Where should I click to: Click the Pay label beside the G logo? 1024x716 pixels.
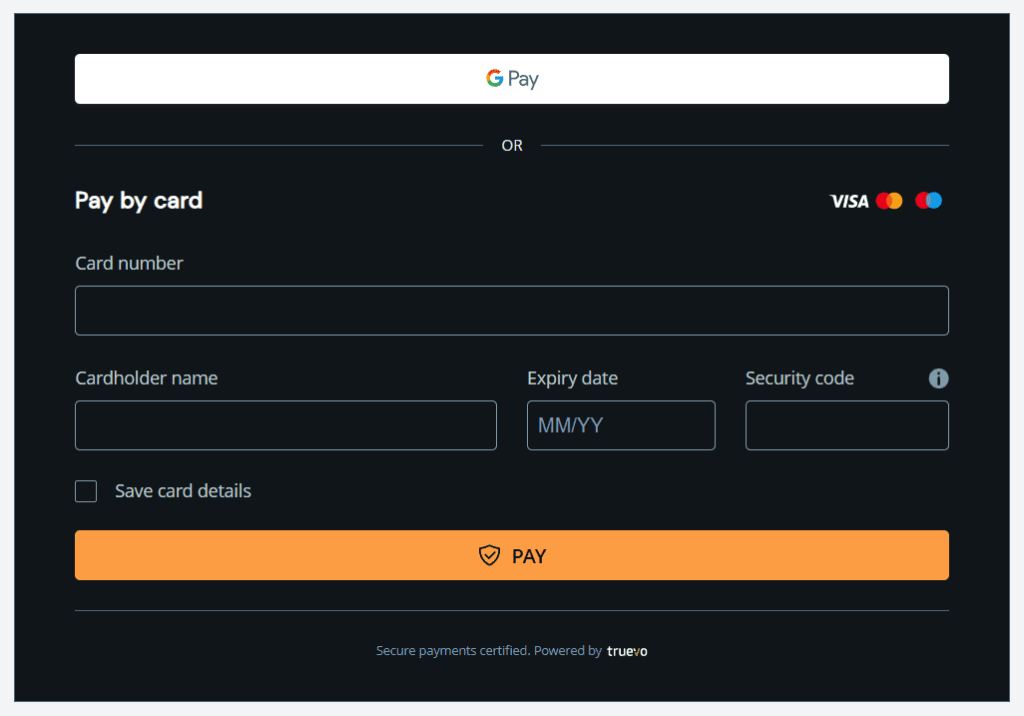pyautogui.click(x=524, y=78)
